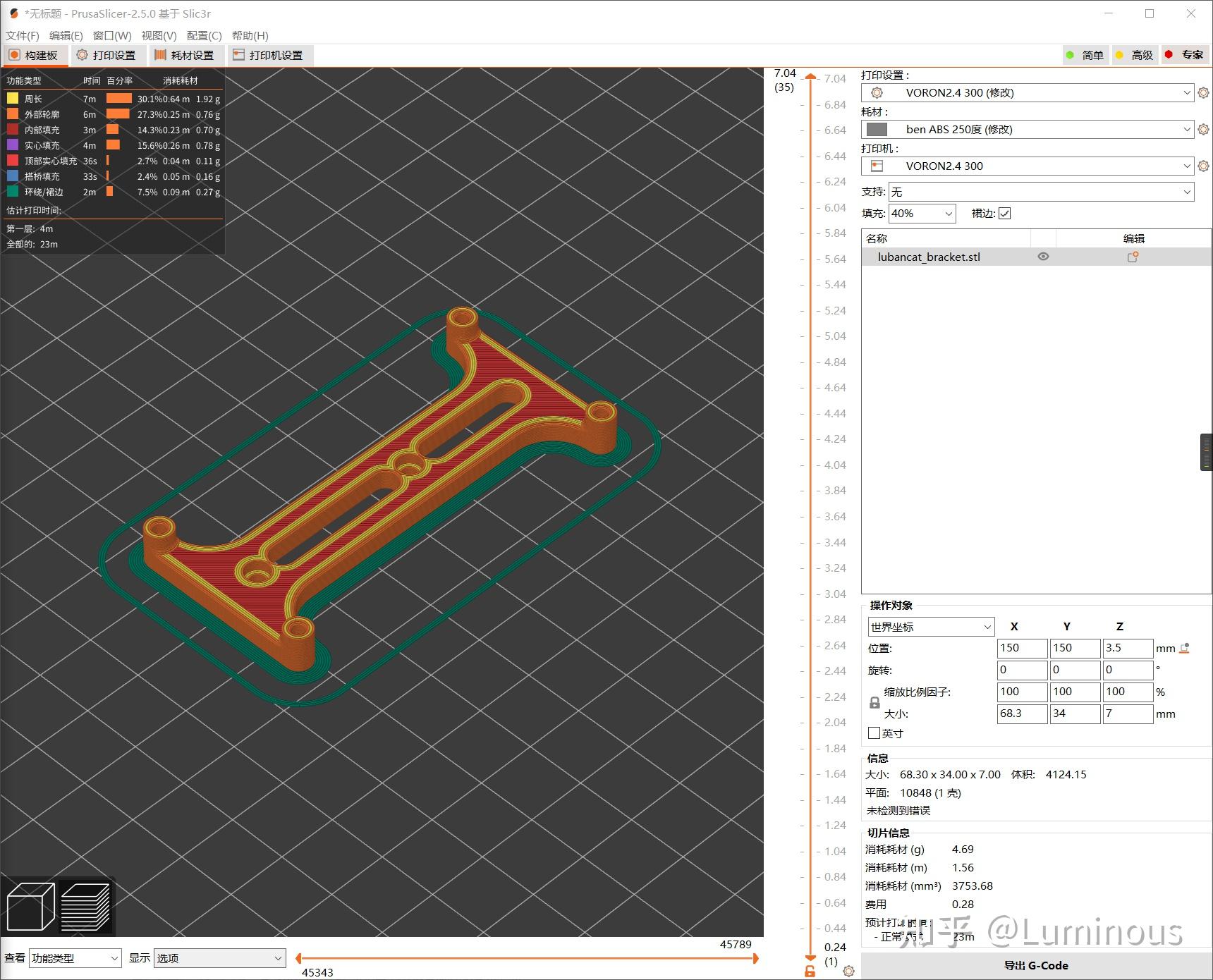Viewport: 1213px width, 980px height.
Task: Select the layer preview stacked-layers icon
Action: click(86, 906)
